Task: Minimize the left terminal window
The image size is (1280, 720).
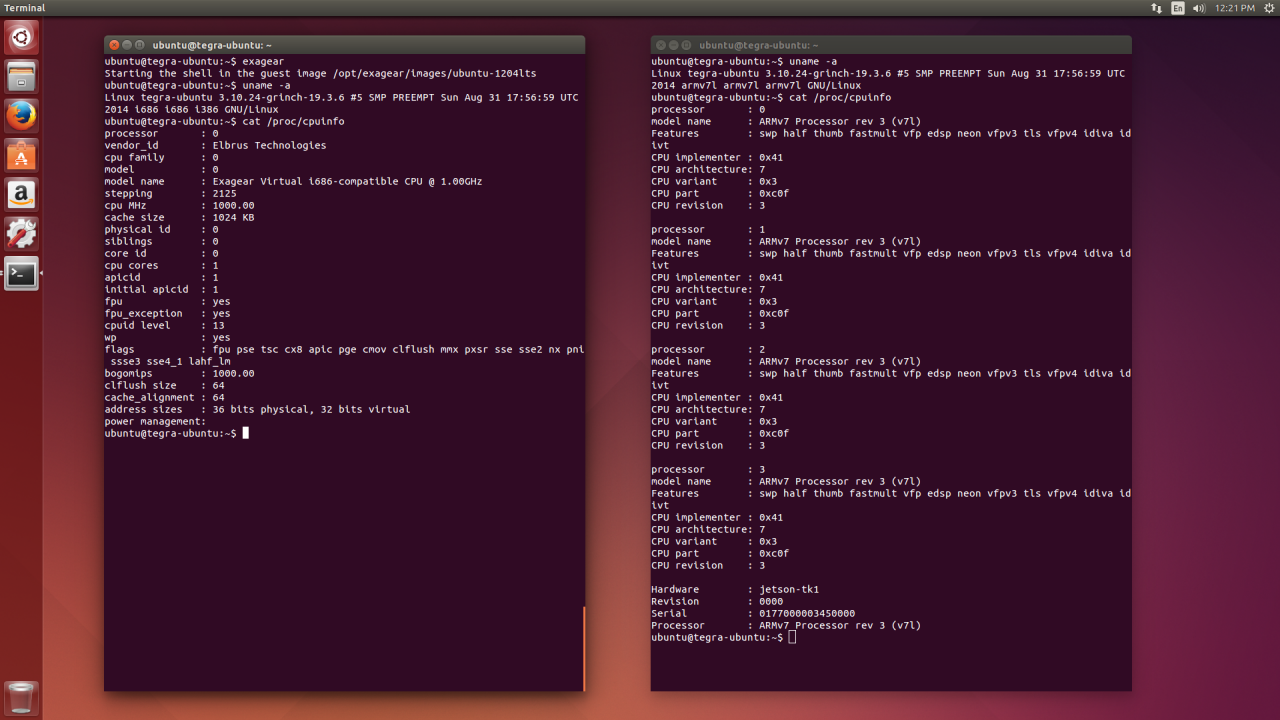Action: pyautogui.click(x=127, y=45)
